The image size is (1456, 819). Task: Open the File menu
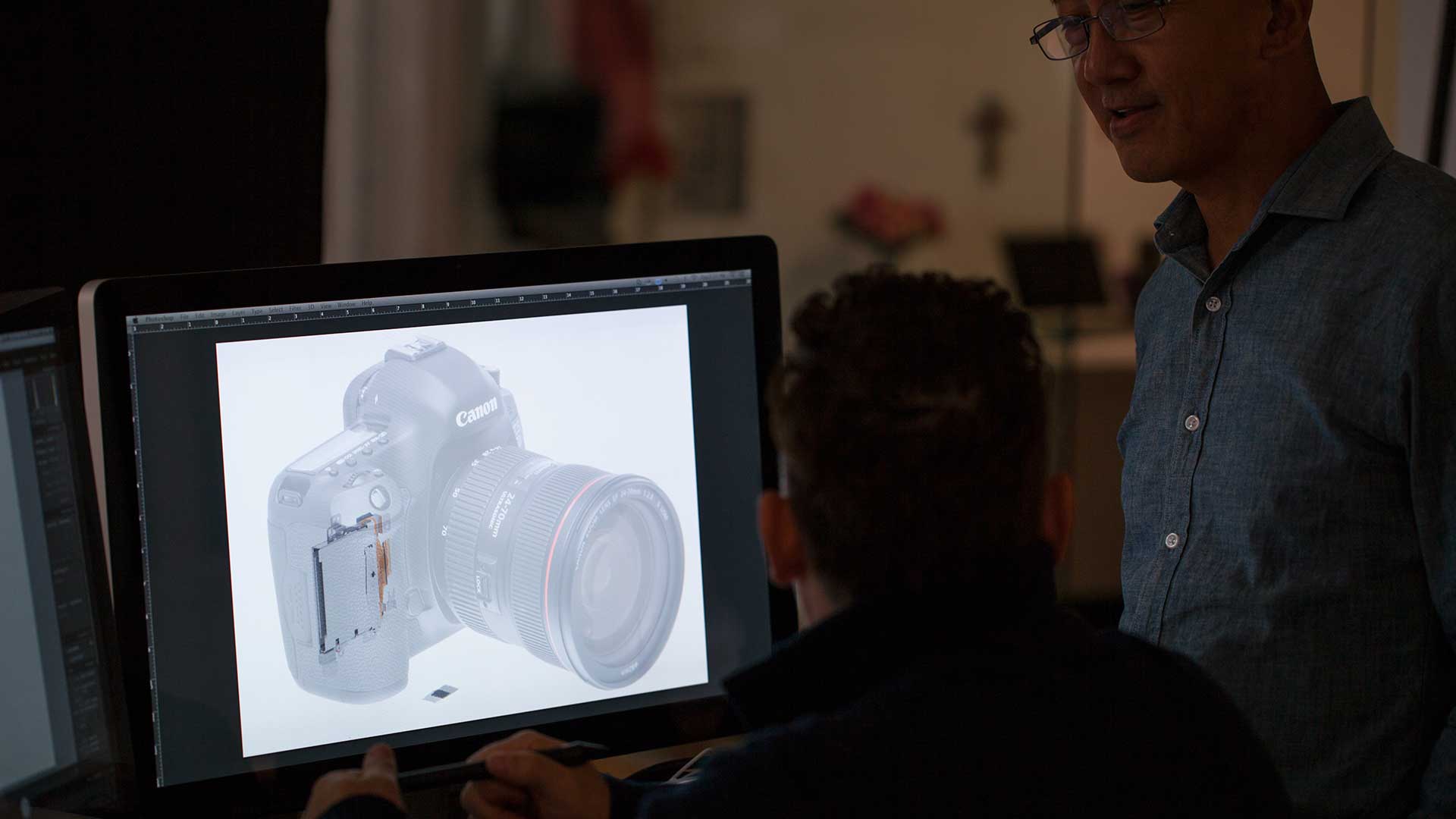184,317
